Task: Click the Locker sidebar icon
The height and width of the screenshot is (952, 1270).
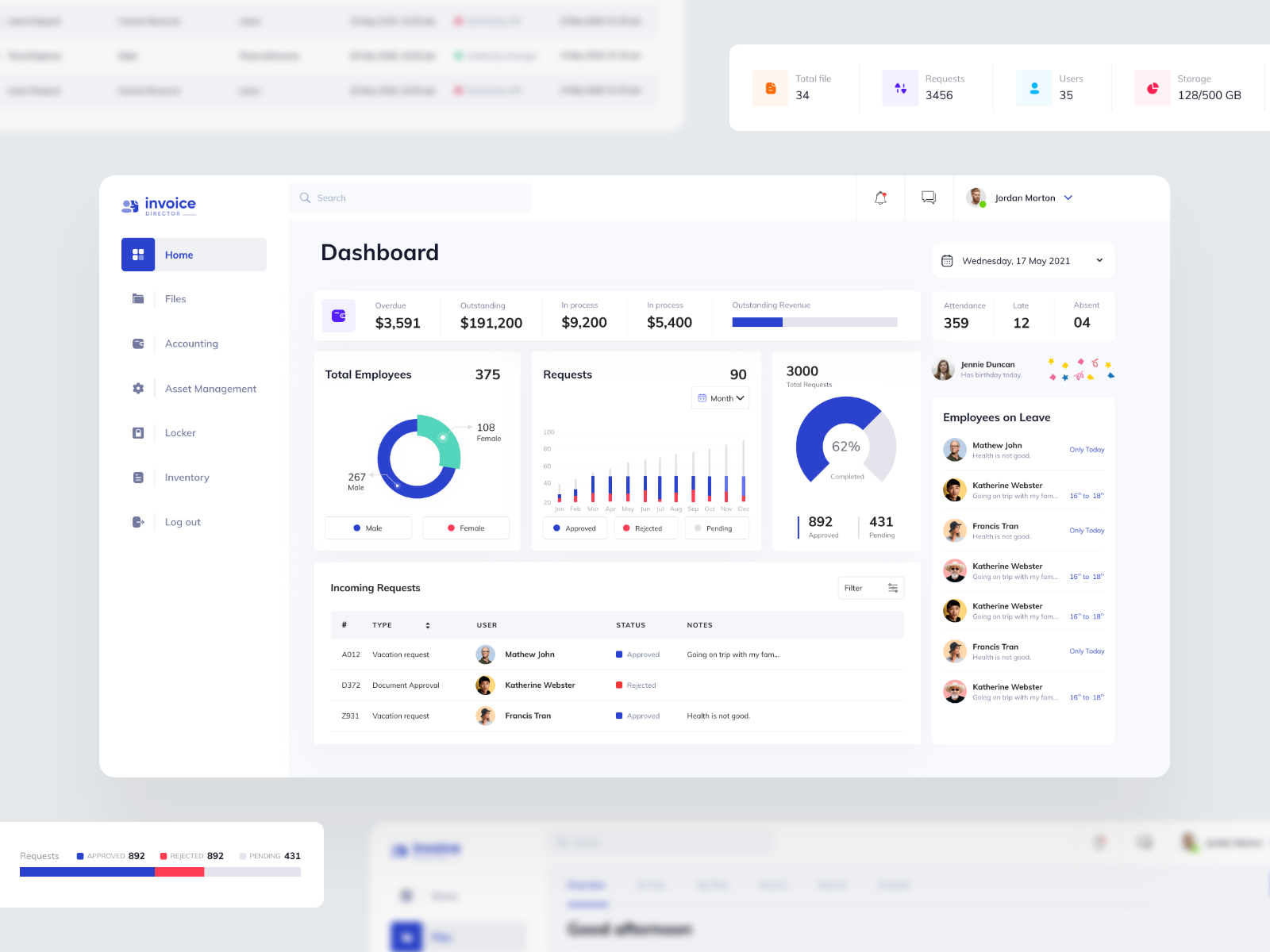Action: pyautogui.click(x=138, y=432)
